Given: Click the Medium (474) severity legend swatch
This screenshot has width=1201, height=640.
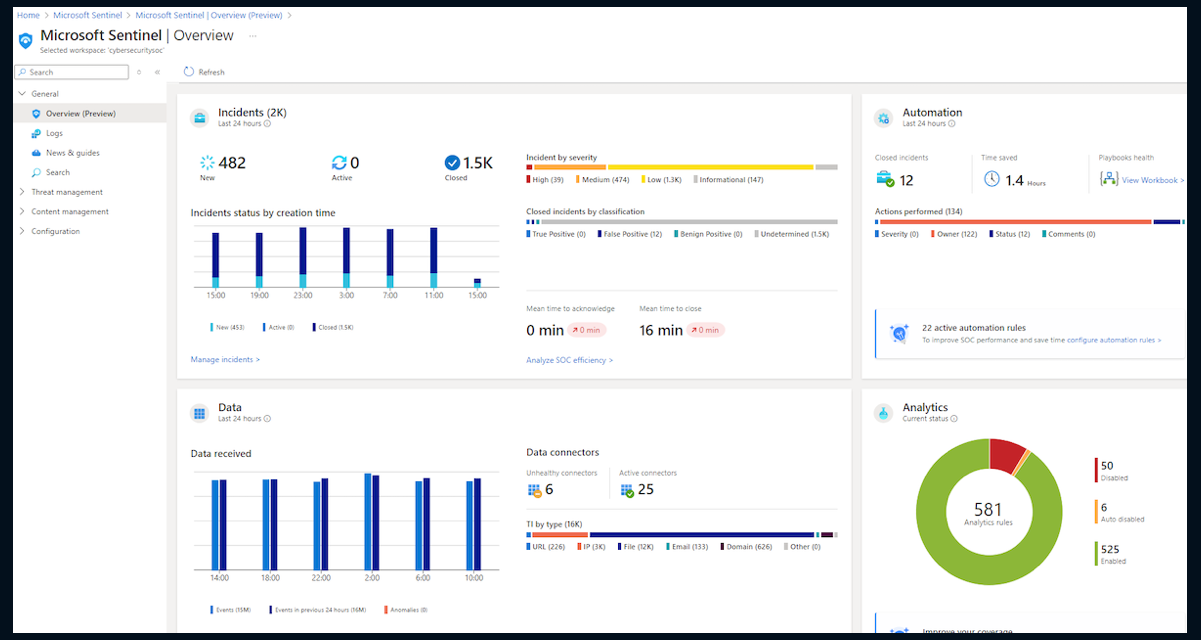Looking at the screenshot, I should [x=577, y=180].
